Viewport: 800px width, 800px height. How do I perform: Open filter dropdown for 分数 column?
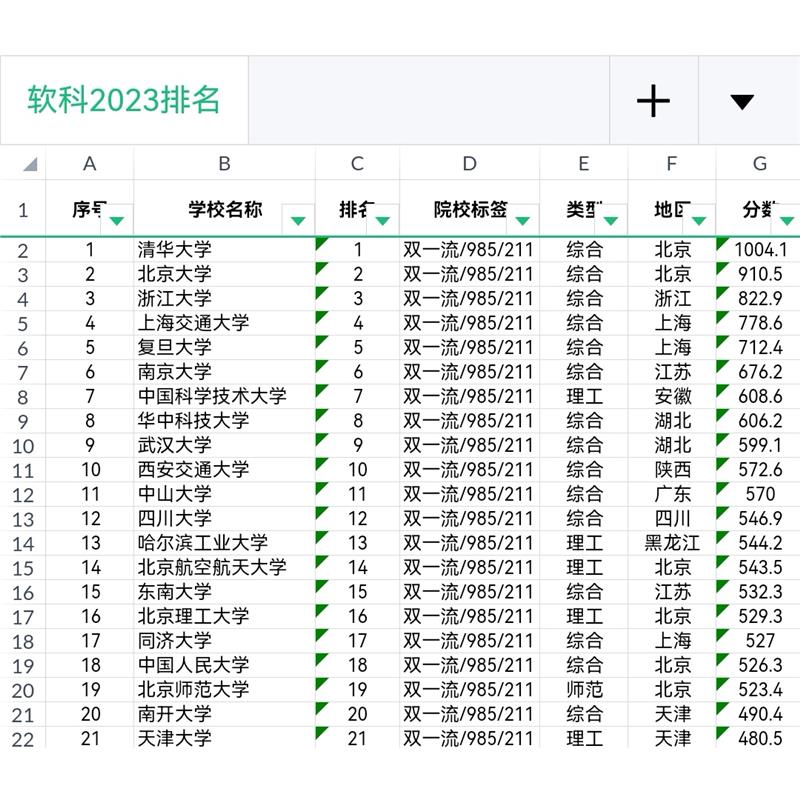pyautogui.click(x=787, y=220)
